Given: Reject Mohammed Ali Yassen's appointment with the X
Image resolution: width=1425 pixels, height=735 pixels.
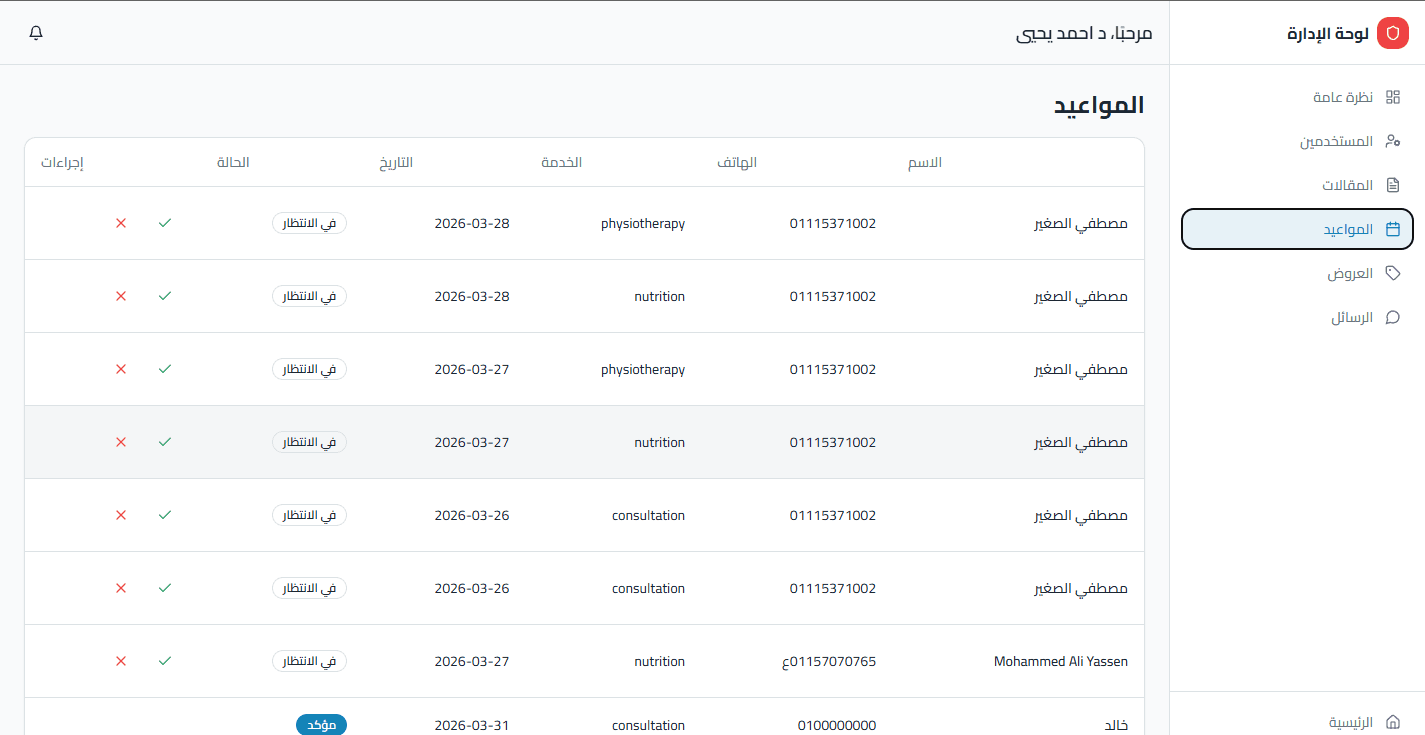Looking at the screenshot, I should 121,661.
